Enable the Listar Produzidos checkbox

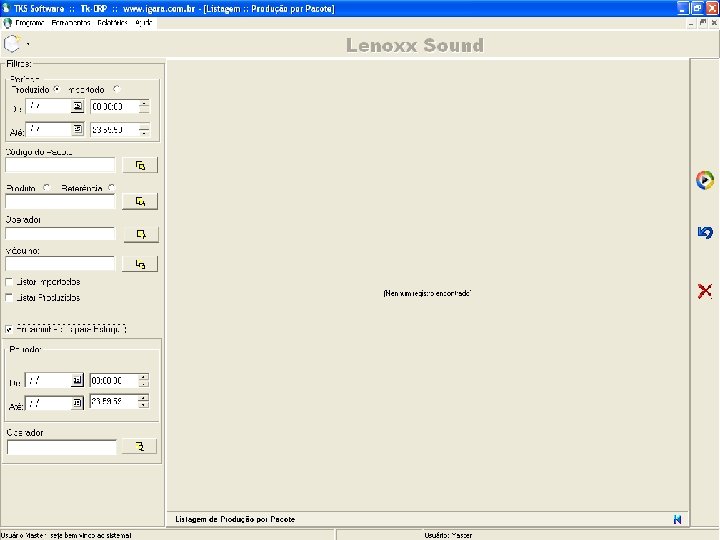pos(9,298)
